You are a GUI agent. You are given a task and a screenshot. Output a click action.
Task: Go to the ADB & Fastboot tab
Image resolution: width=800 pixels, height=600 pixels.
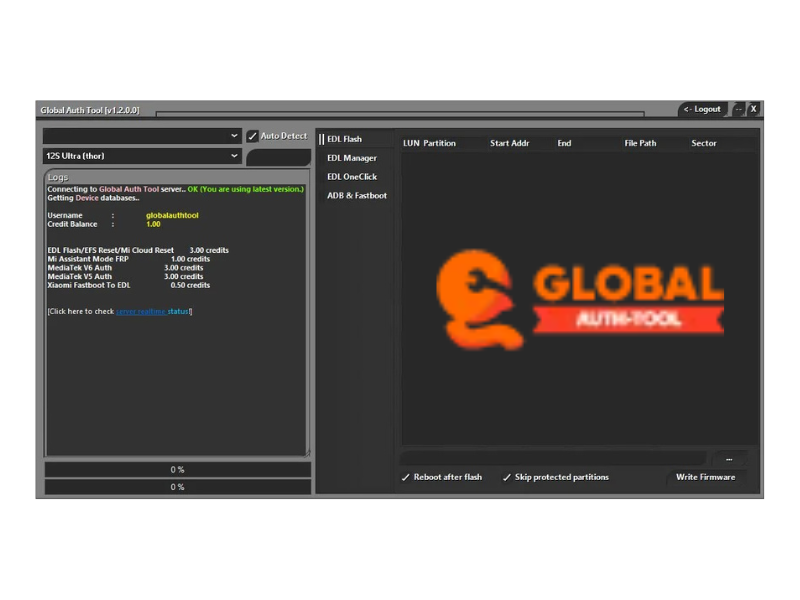357,195
